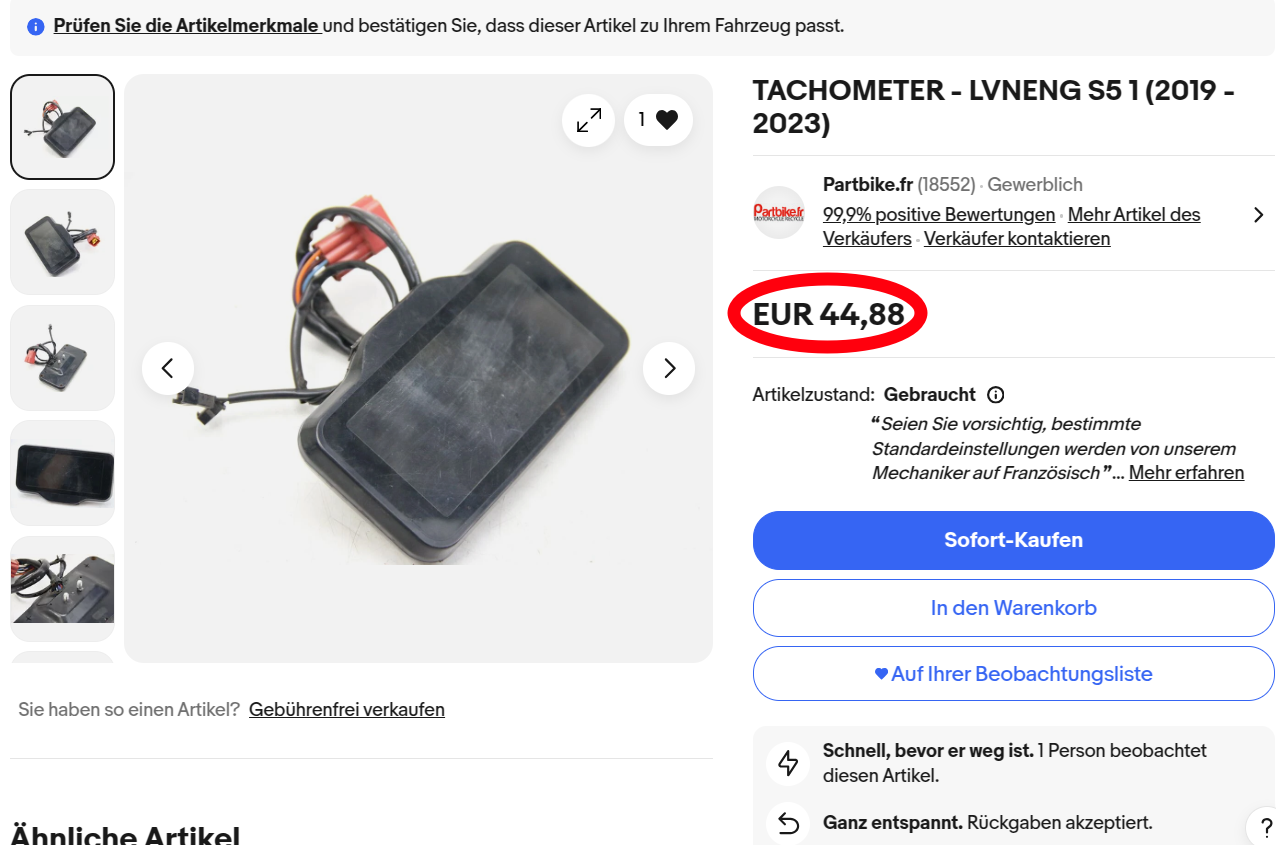1276x845 pixels.
Task: Open the article condition info icon
Action: (x=996, y=395)
